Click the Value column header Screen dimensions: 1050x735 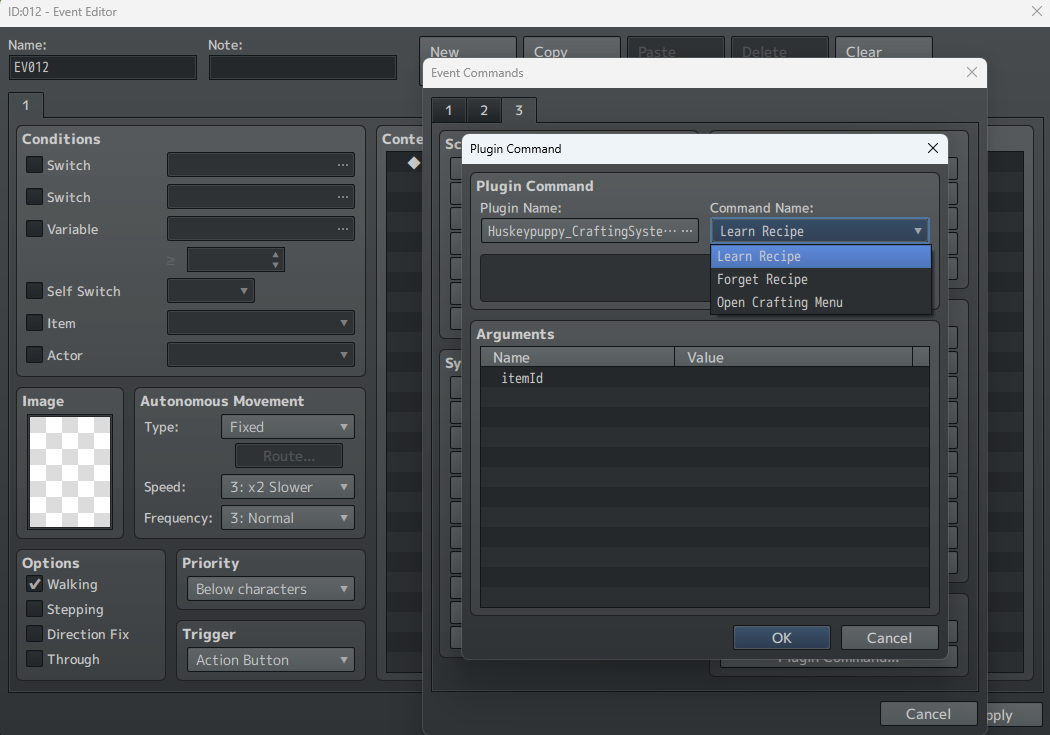793,357
